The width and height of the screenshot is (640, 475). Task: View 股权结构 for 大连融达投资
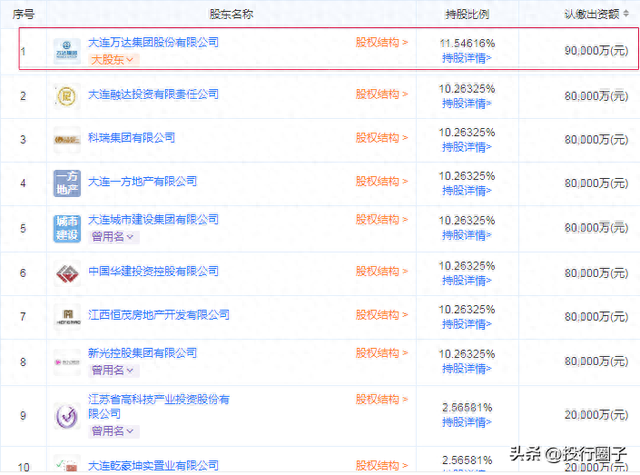[x=382, y=94]
